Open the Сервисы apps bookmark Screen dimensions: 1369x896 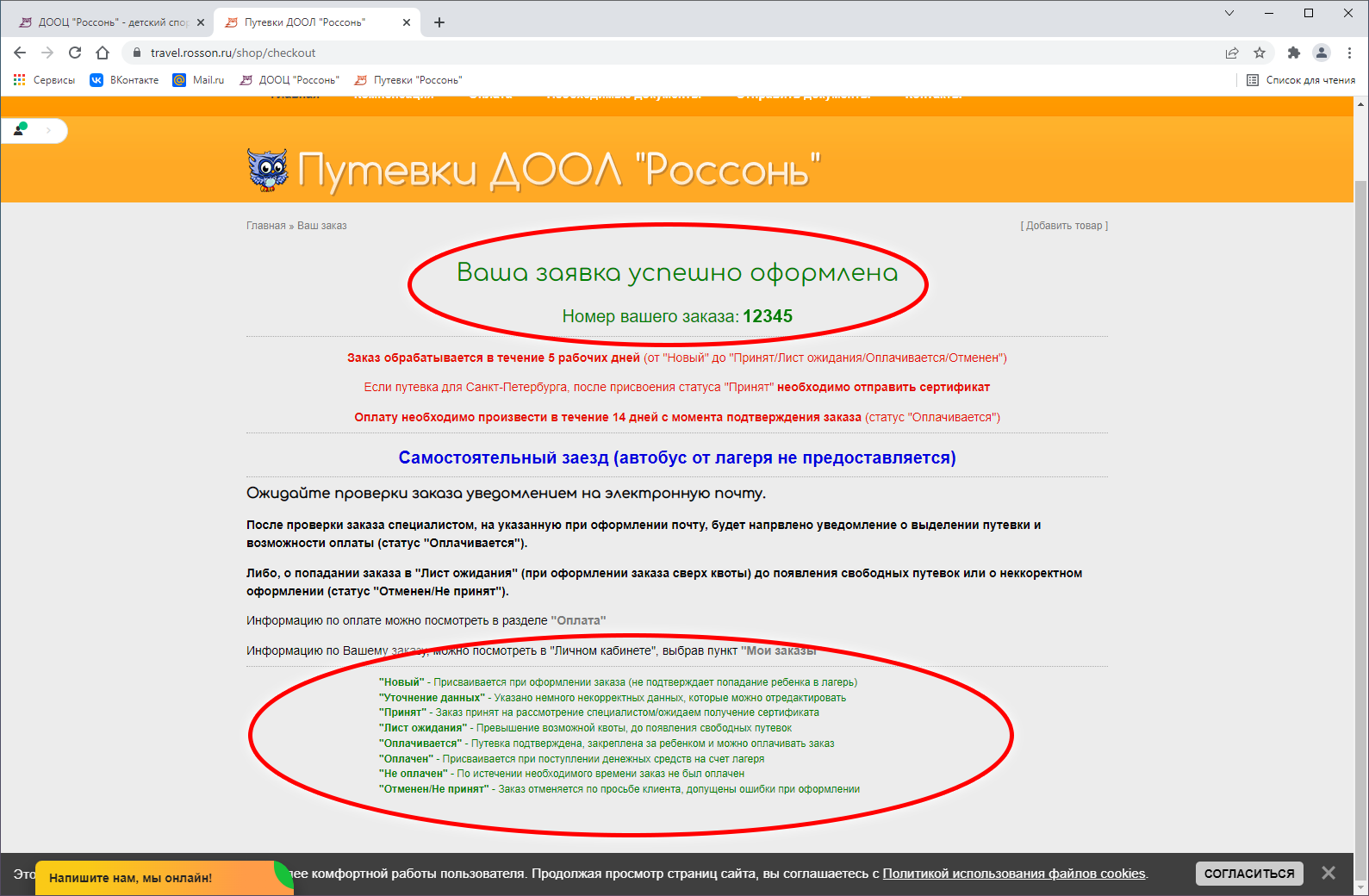44,80
